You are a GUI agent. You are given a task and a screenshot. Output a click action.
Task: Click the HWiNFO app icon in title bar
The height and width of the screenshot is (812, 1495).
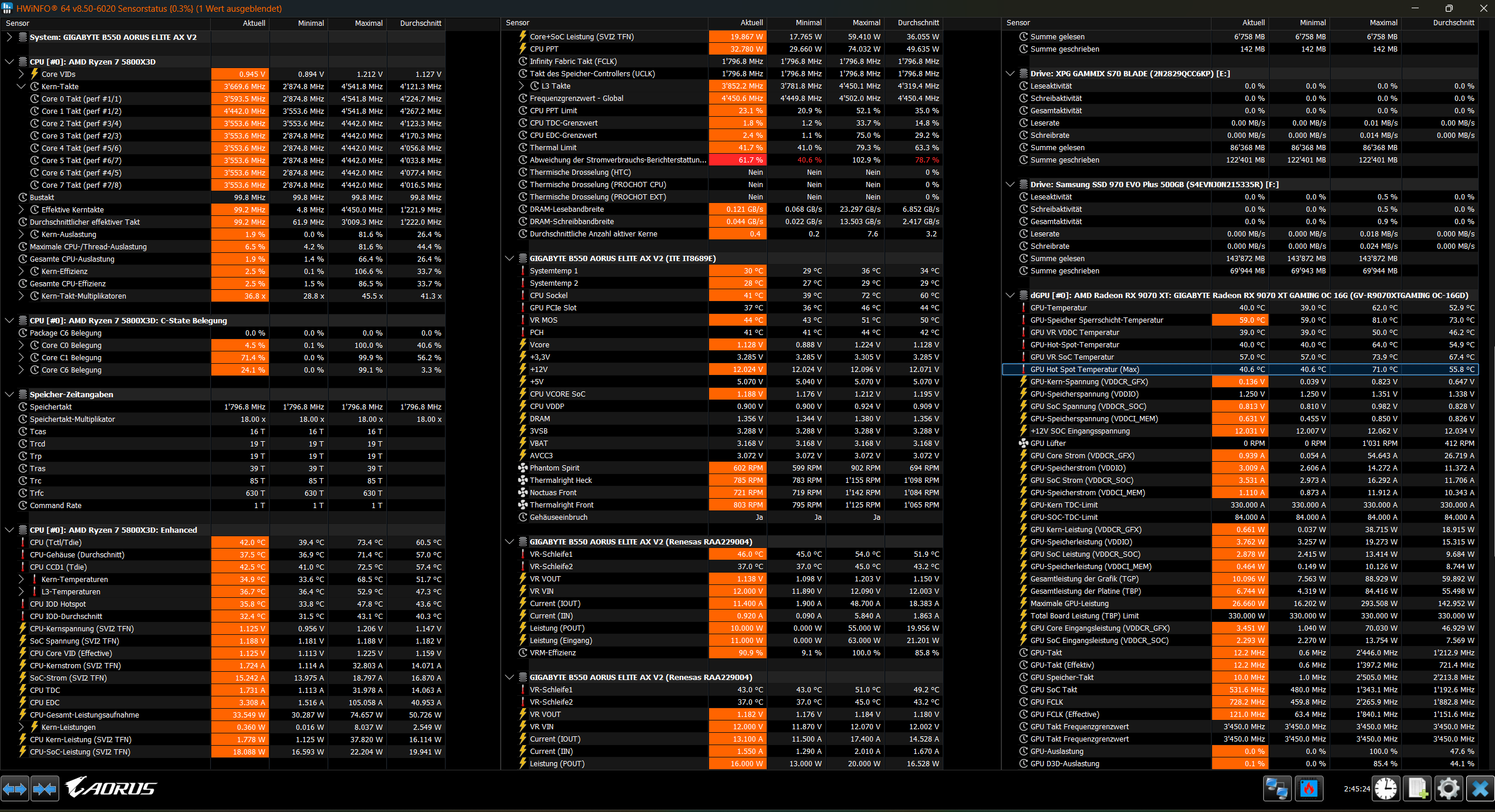(x=7, y=8)
